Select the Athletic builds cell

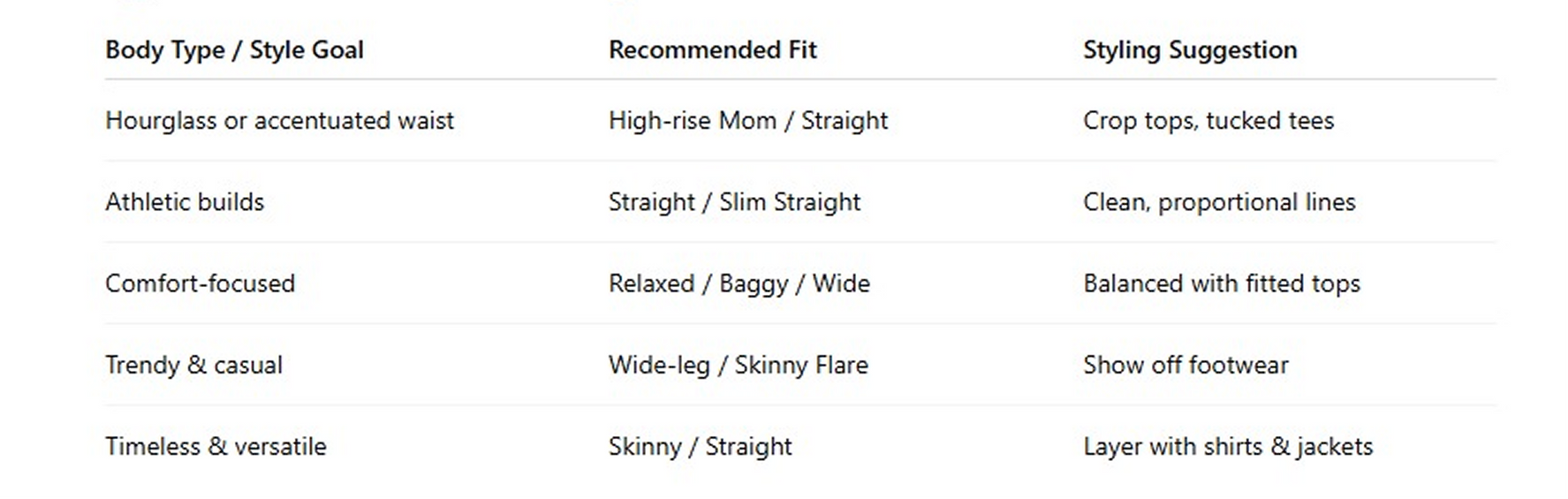[x=185, y=202]
